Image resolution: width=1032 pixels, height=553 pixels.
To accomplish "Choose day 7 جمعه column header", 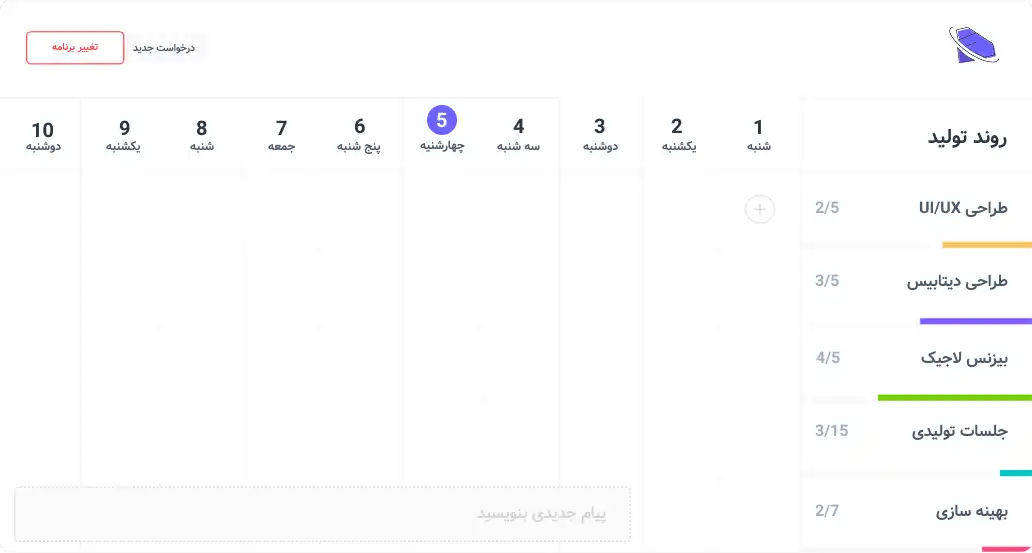I will pyautogui.click(x=281, y=135).
